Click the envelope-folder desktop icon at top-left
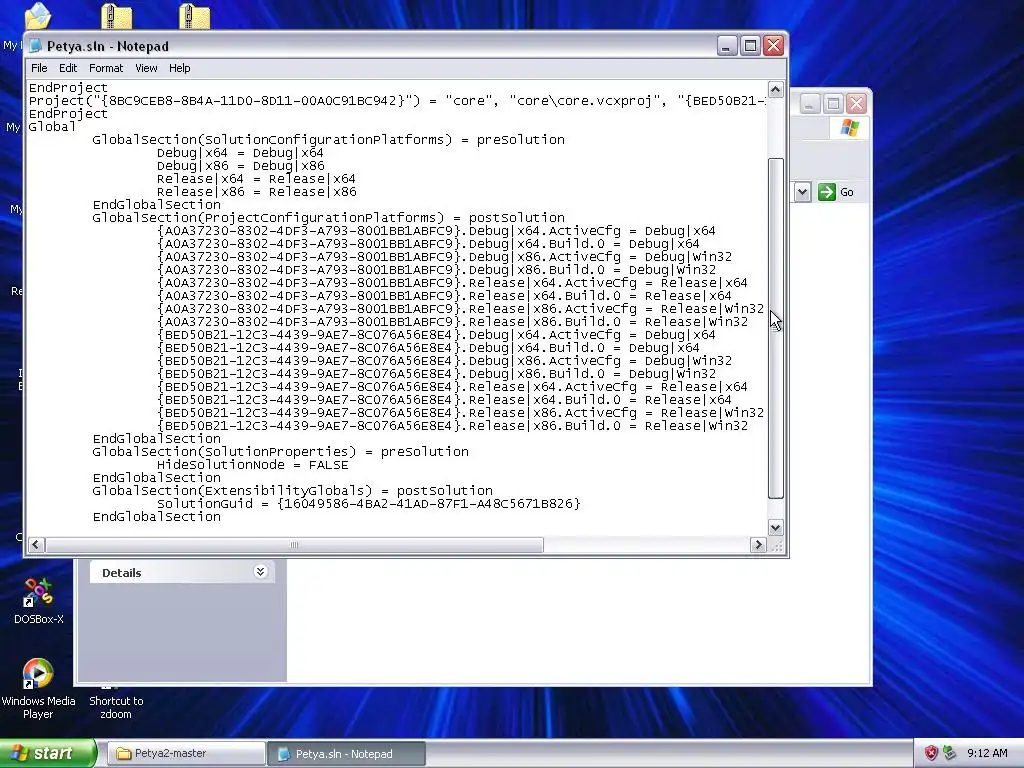The height and width of the screenshot is (768, 1024). point(37,16)
